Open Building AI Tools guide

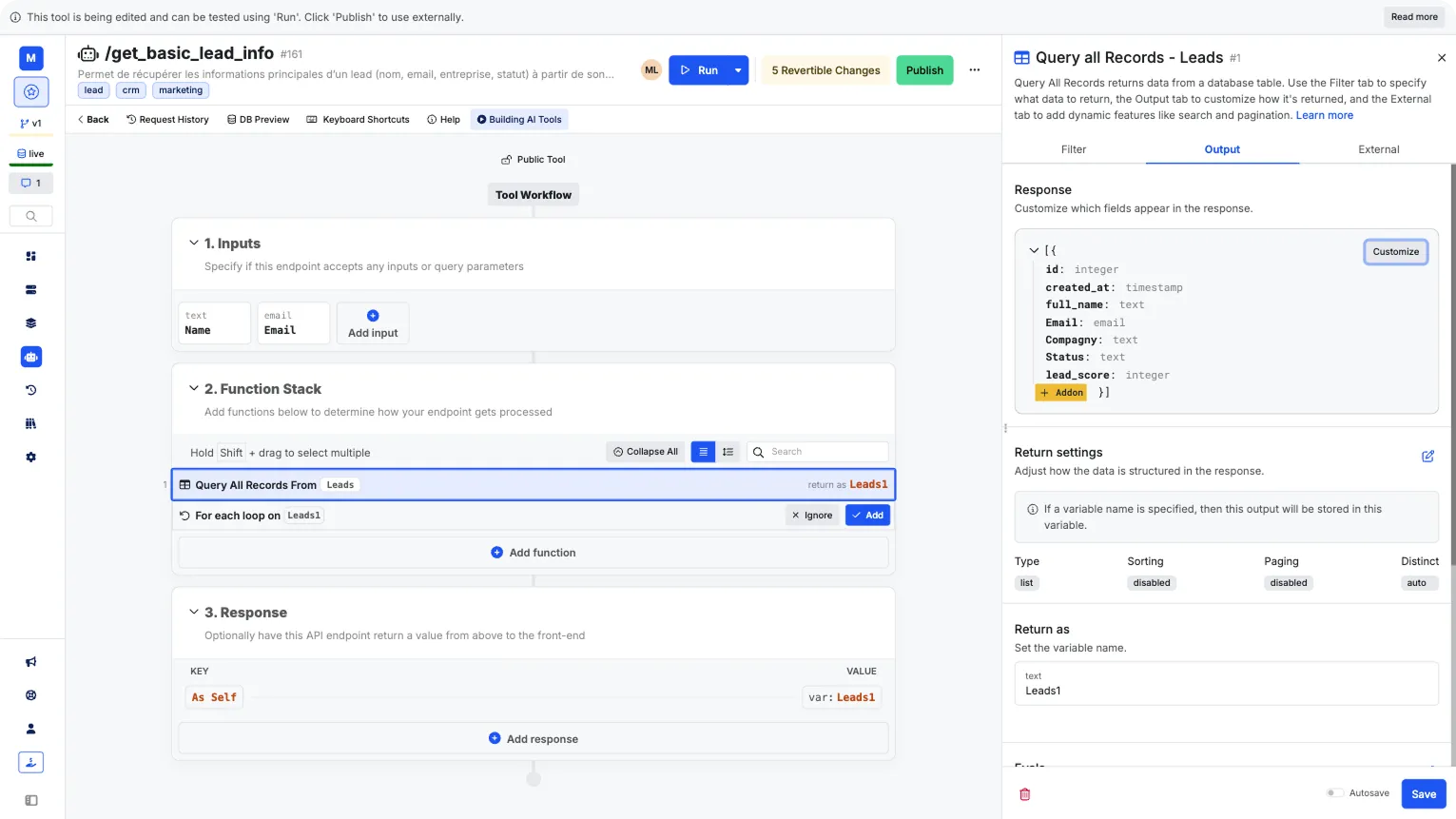[x=519, y=120]
